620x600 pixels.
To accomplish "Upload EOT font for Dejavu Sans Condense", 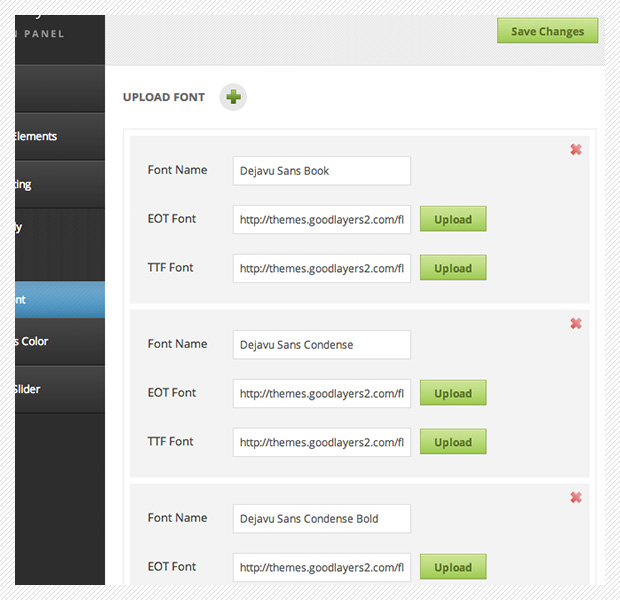I will [x=453, y=393].
